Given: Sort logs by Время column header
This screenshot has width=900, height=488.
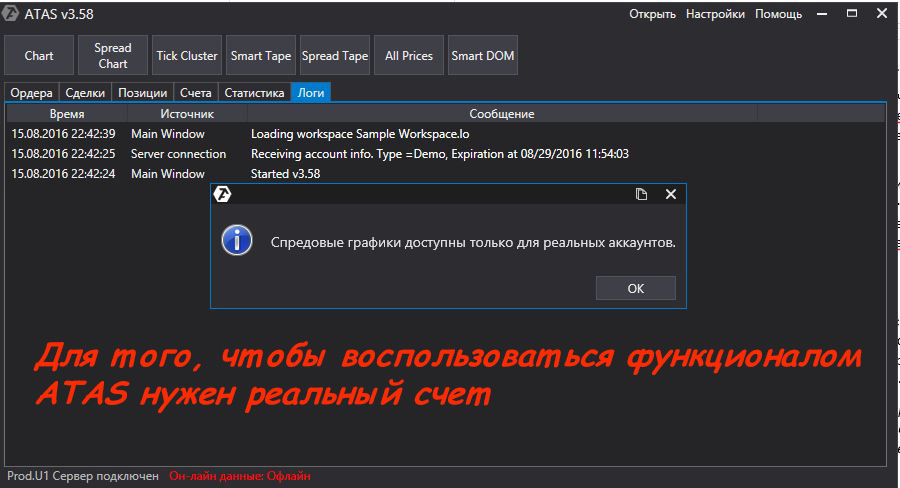Looking at the screenshot, I should click(x=67, y=114).
